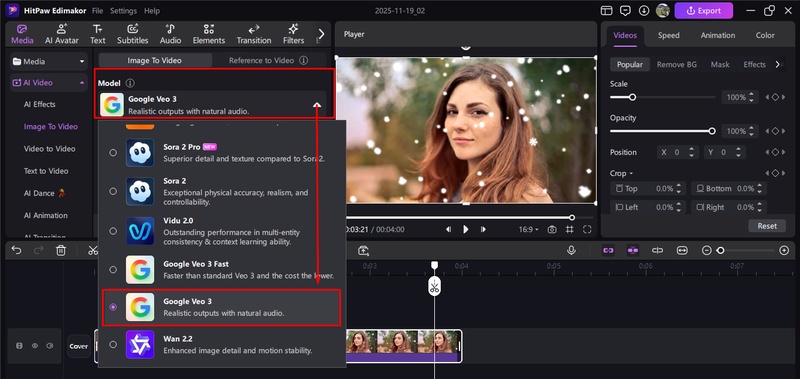800x379 pixels.
Task: Add a keyframe for Position
Action: pos(775,152)
